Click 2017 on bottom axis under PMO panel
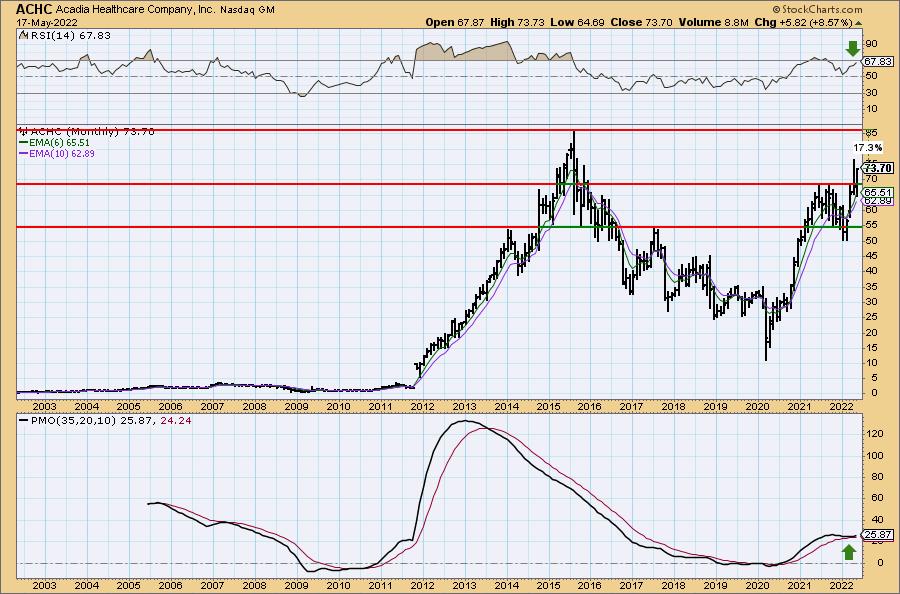900x594 pixels. coord(631,585)
